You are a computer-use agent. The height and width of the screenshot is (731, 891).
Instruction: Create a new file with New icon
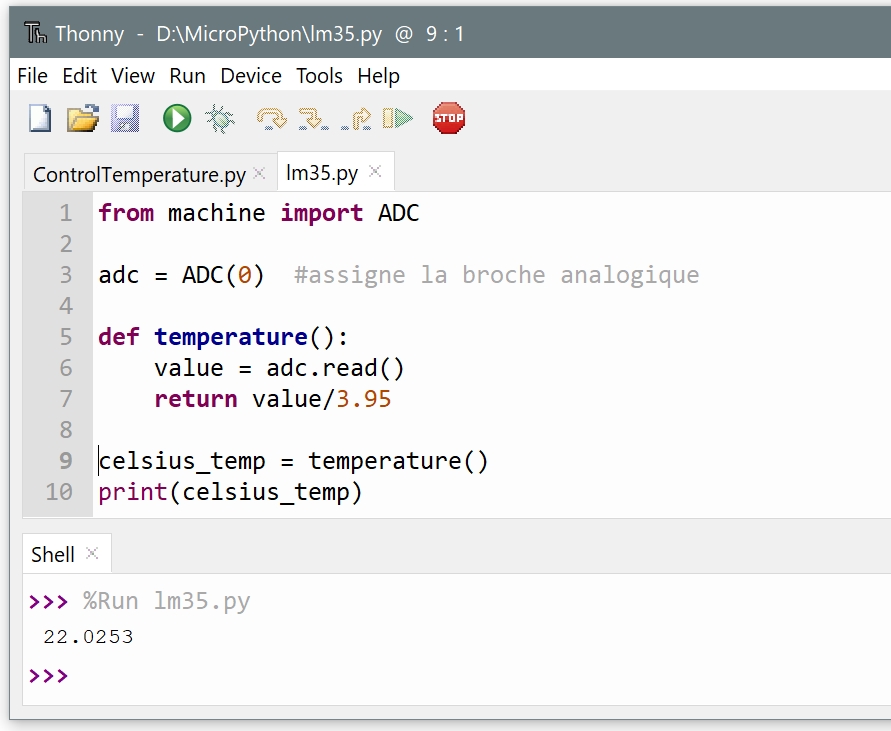pos(40,119)
